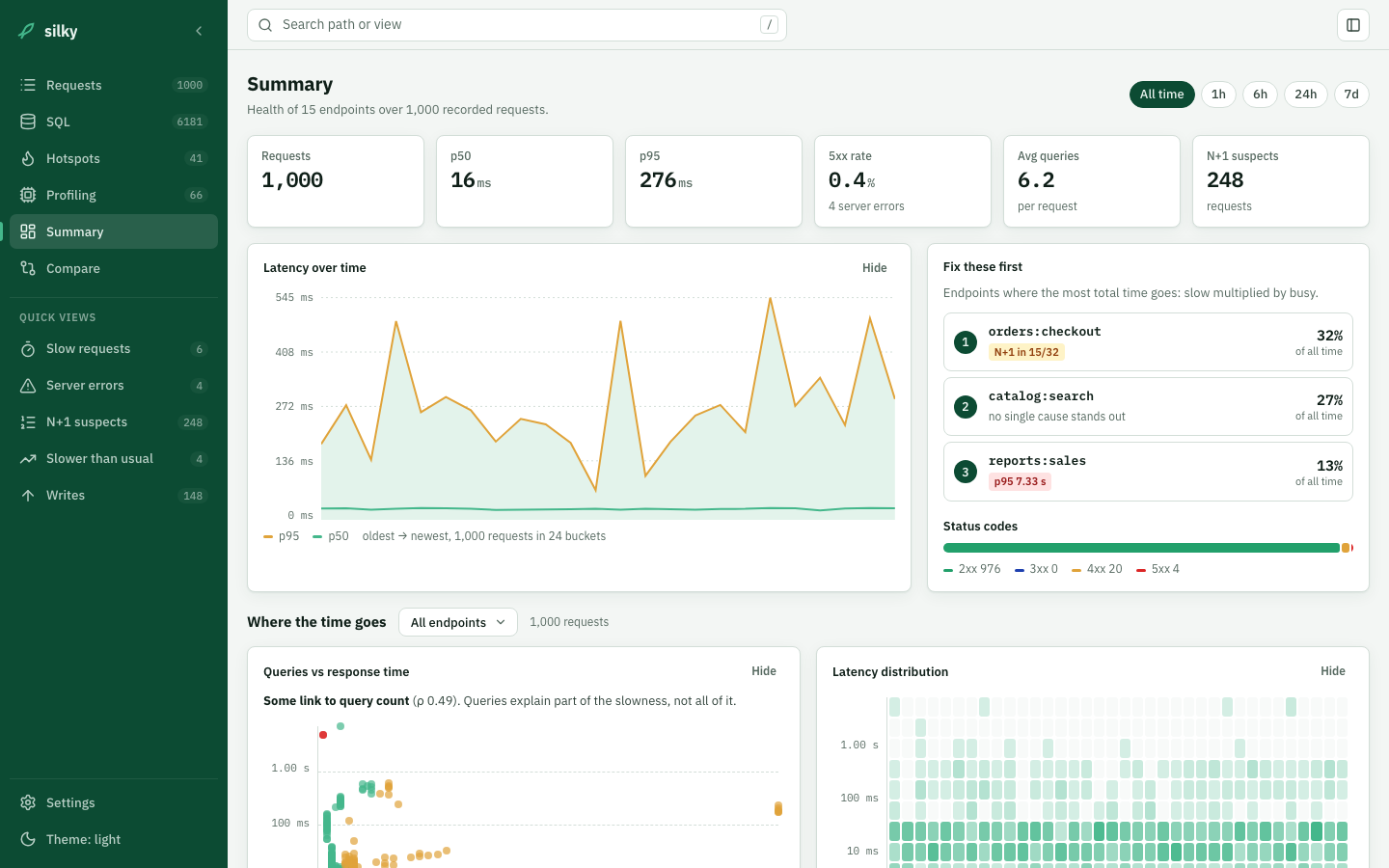
Task: Select the 7d time range
Action: click(1351, 95)
